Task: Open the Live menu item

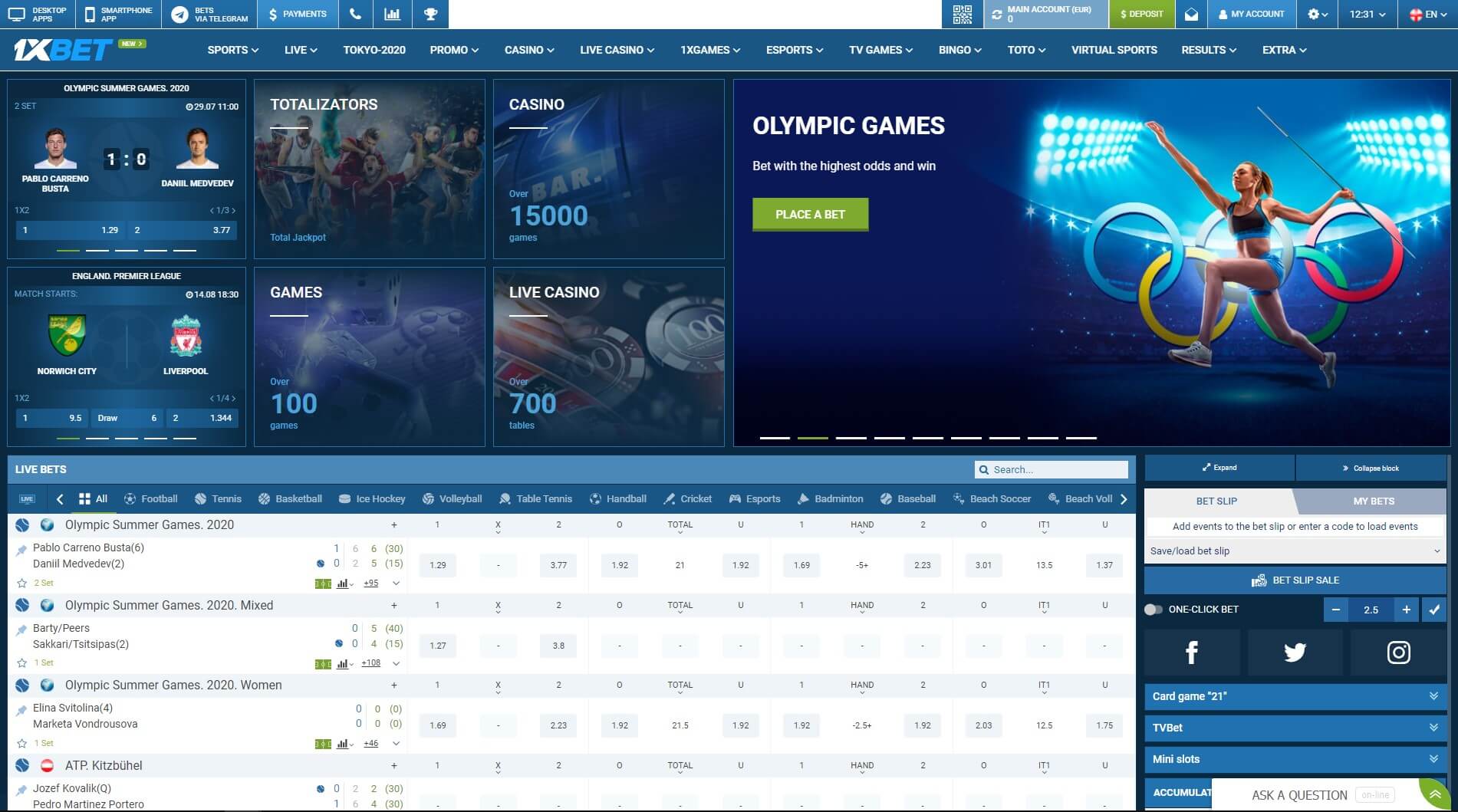Action: (x=301, y=50)
